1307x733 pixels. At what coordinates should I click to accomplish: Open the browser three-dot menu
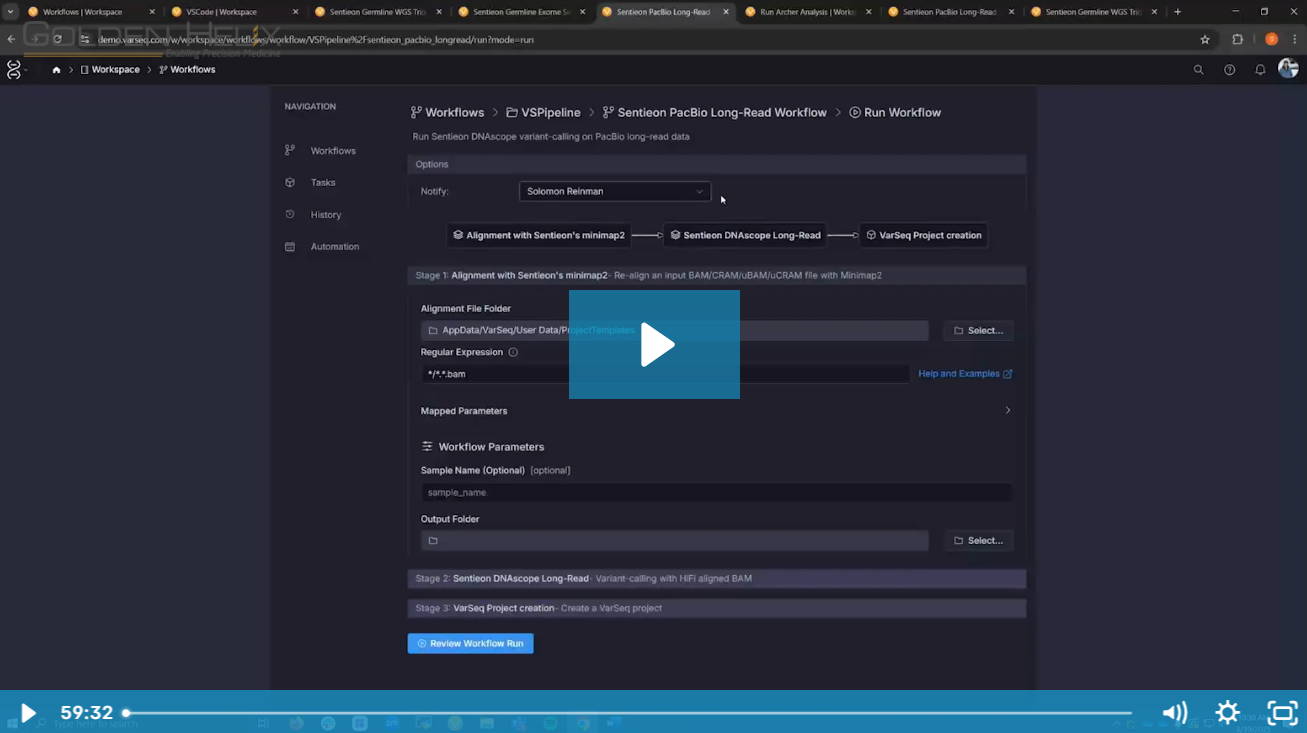coord(1295,39)
